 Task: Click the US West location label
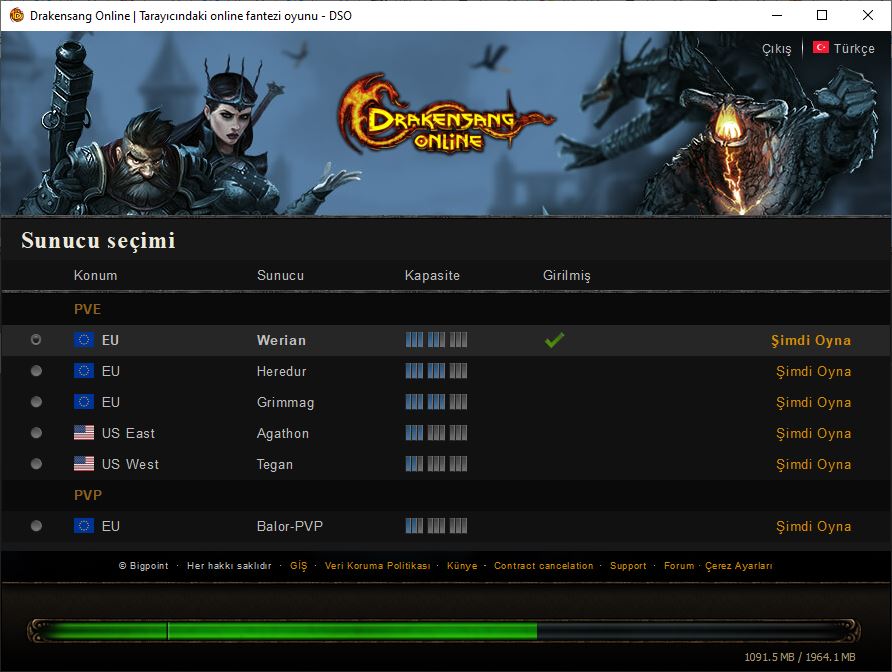click(x=130, y=464)
